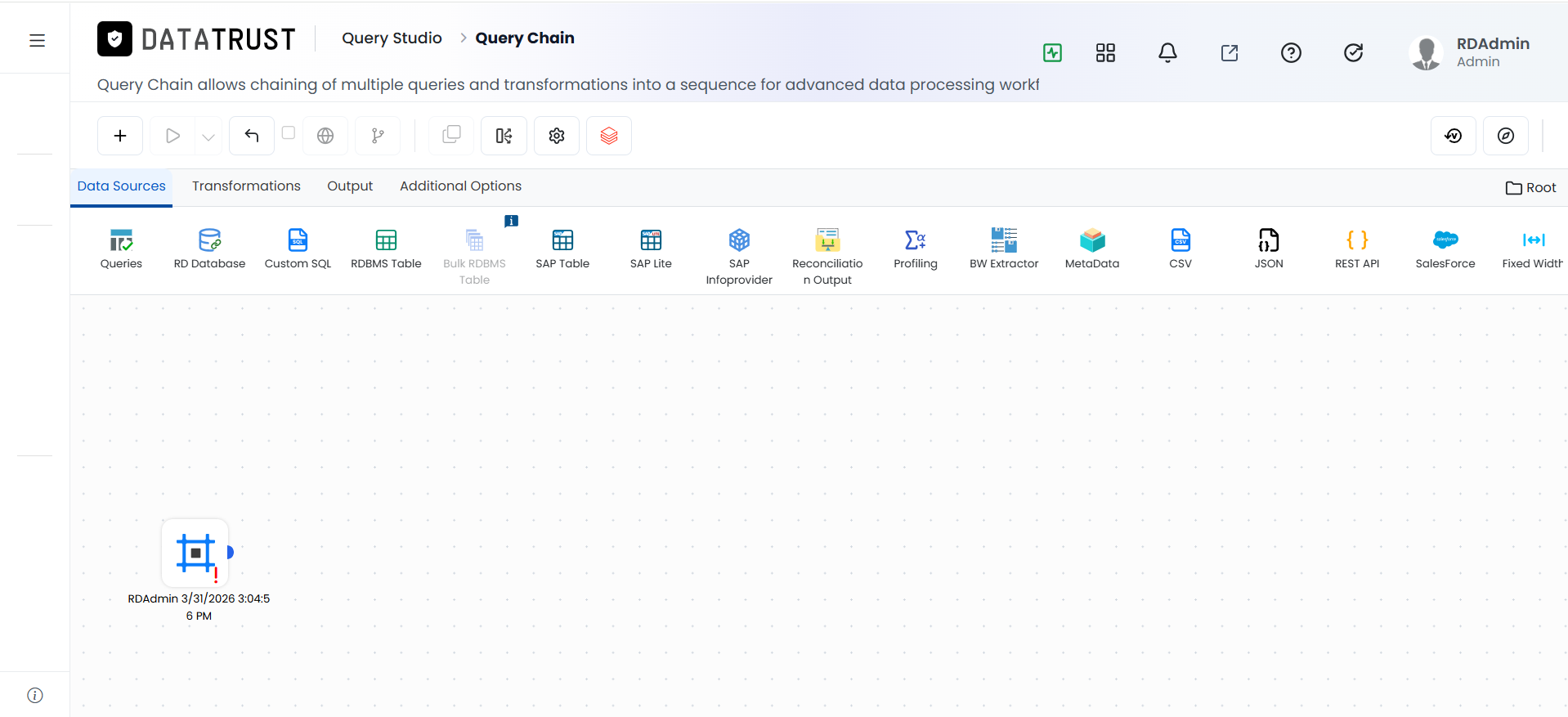Select the Profiling source
Screen dimensions: 1568x717
(x=916, y=249)
